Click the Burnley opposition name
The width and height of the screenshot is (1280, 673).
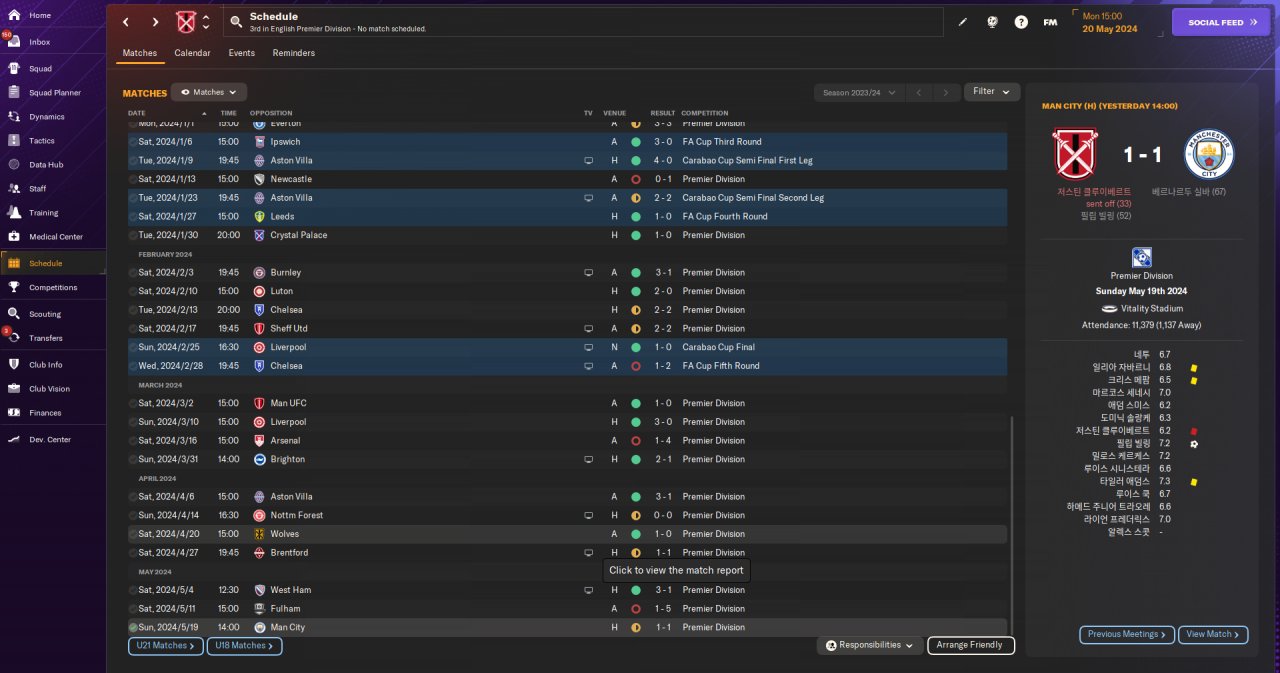tap(285, 272)
